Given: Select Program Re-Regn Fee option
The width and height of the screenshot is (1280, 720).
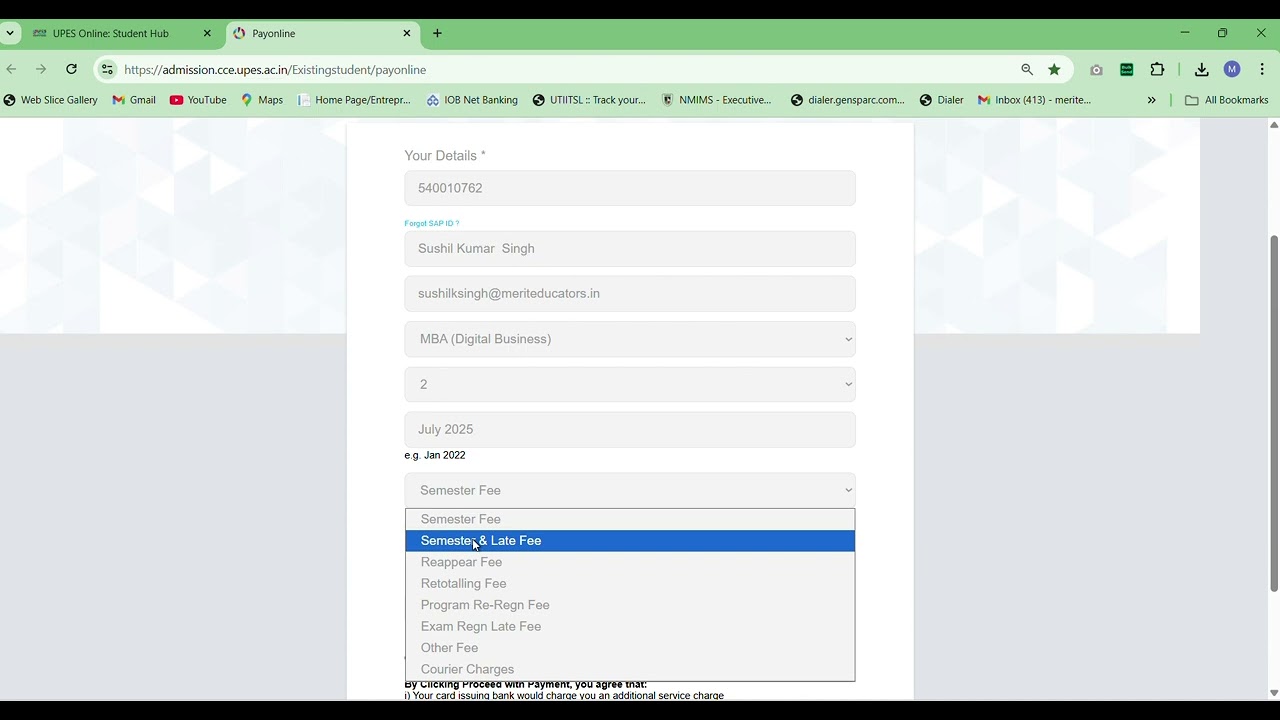Looking at the screenshot, I should point(630,605).
